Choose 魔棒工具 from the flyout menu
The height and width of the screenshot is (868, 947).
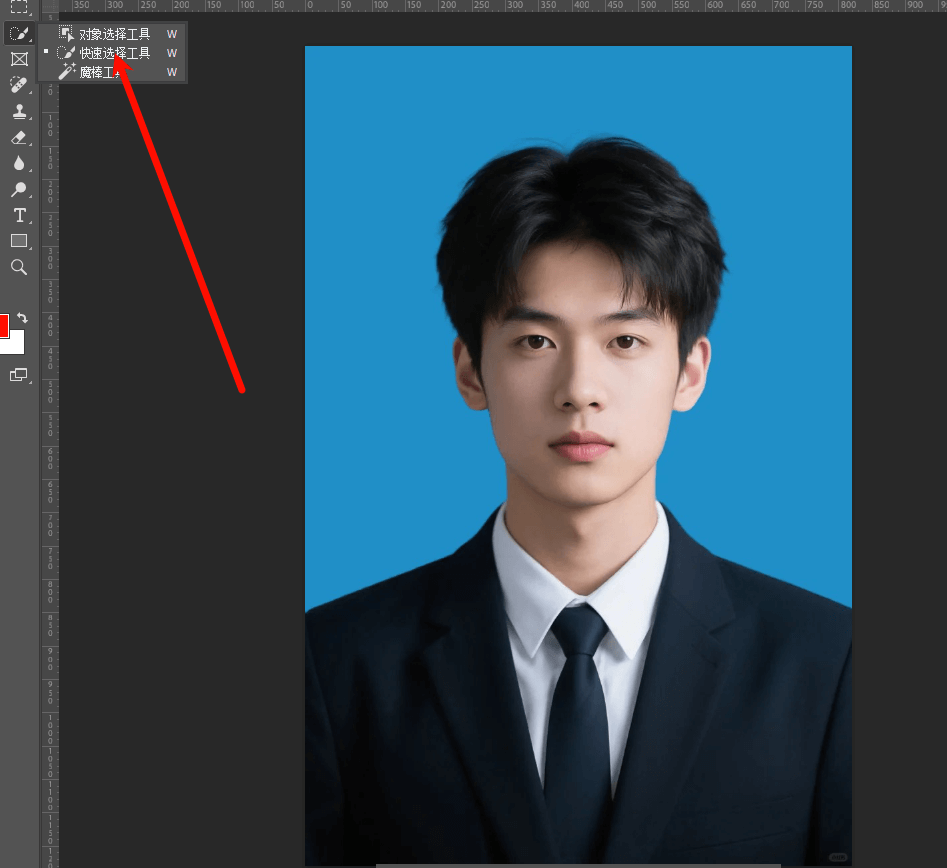coord(100,72)
